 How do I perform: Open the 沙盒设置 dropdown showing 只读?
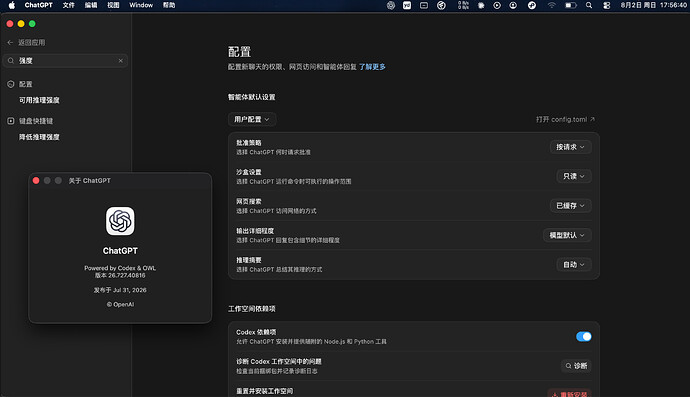click(574, 176)
